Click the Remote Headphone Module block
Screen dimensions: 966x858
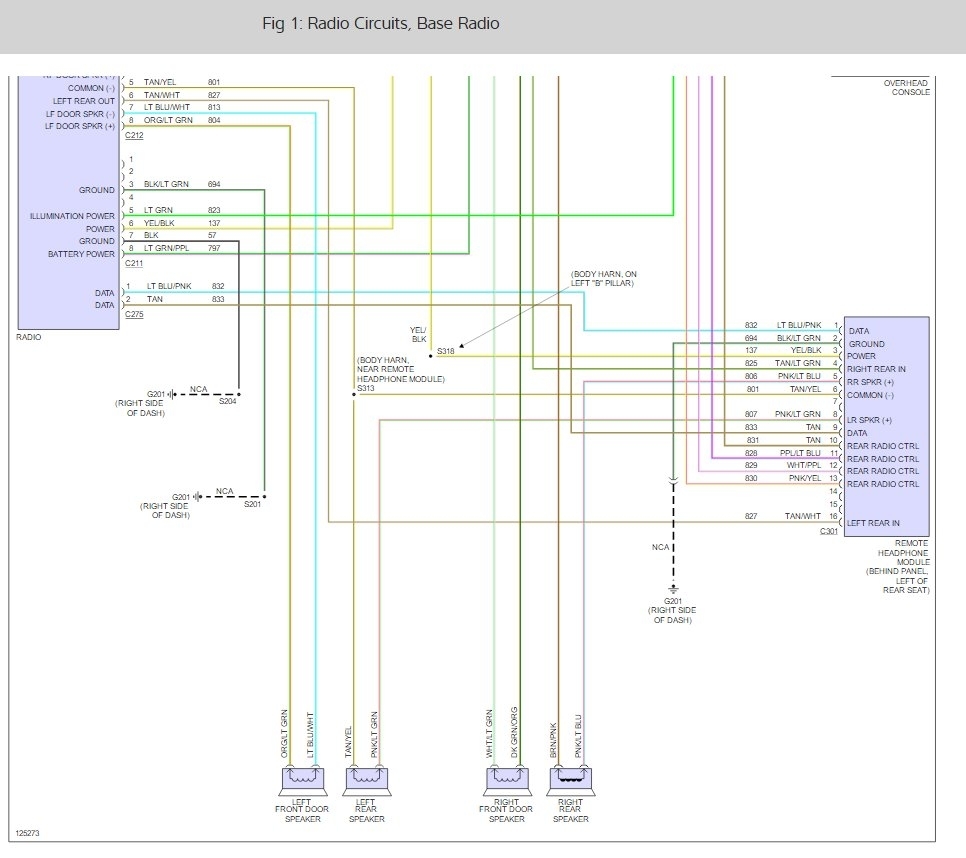887,426
